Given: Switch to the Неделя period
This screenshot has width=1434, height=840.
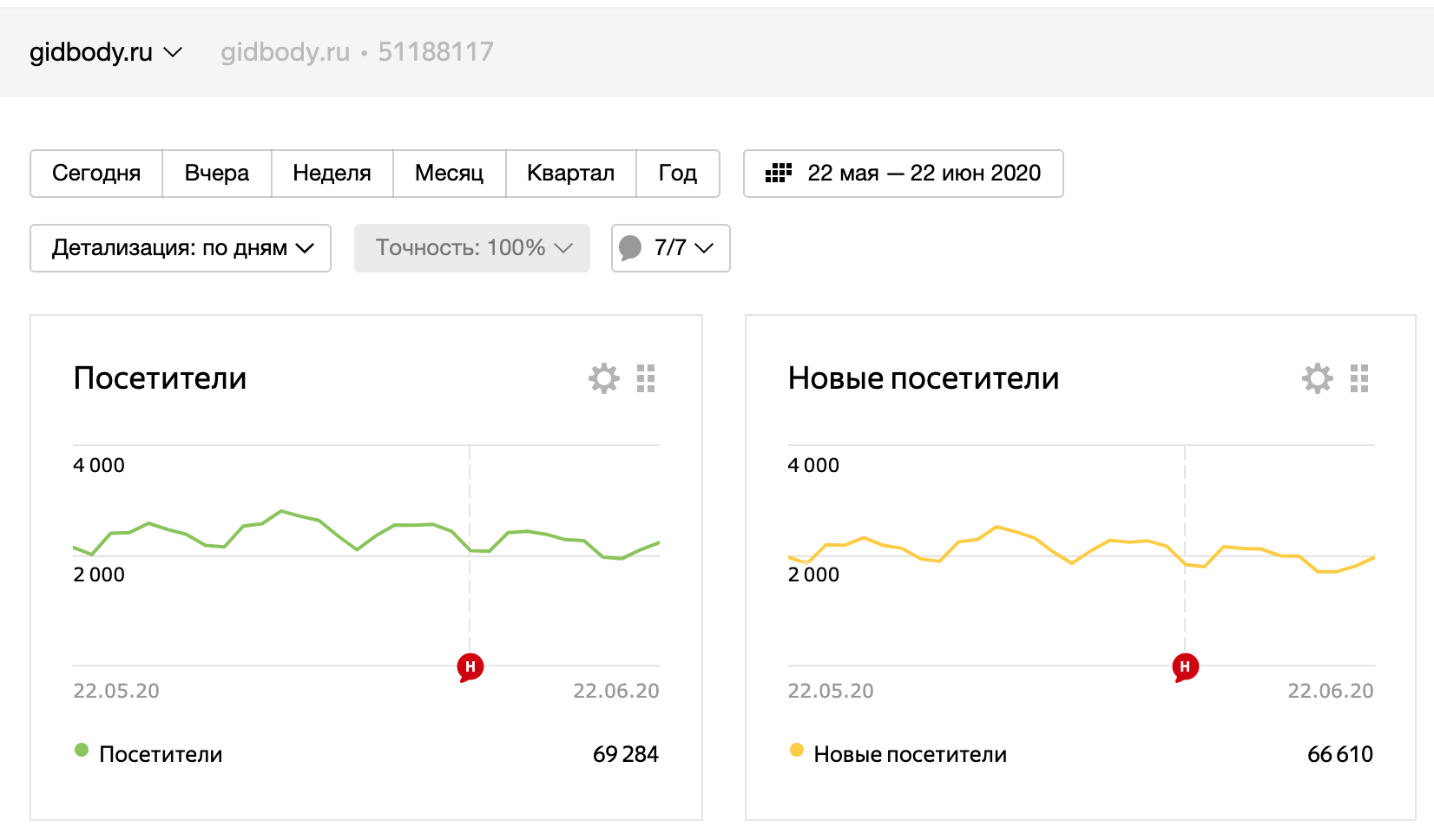Looking at the screenshot, I should pyautogui.click(x=332, y=174).
